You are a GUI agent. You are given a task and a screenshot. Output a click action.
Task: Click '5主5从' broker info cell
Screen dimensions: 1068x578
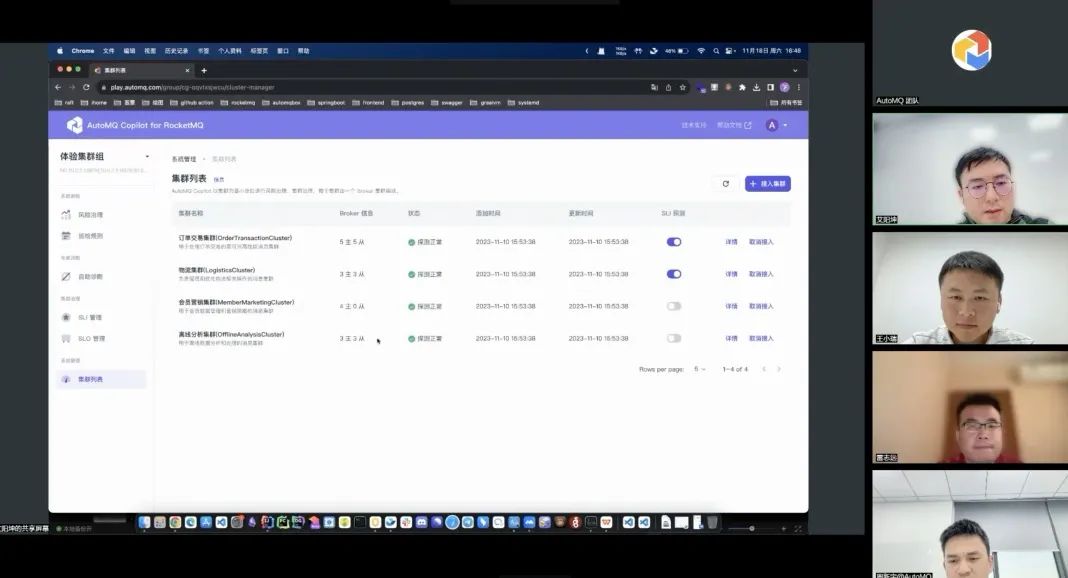click(x=351, y=242)
